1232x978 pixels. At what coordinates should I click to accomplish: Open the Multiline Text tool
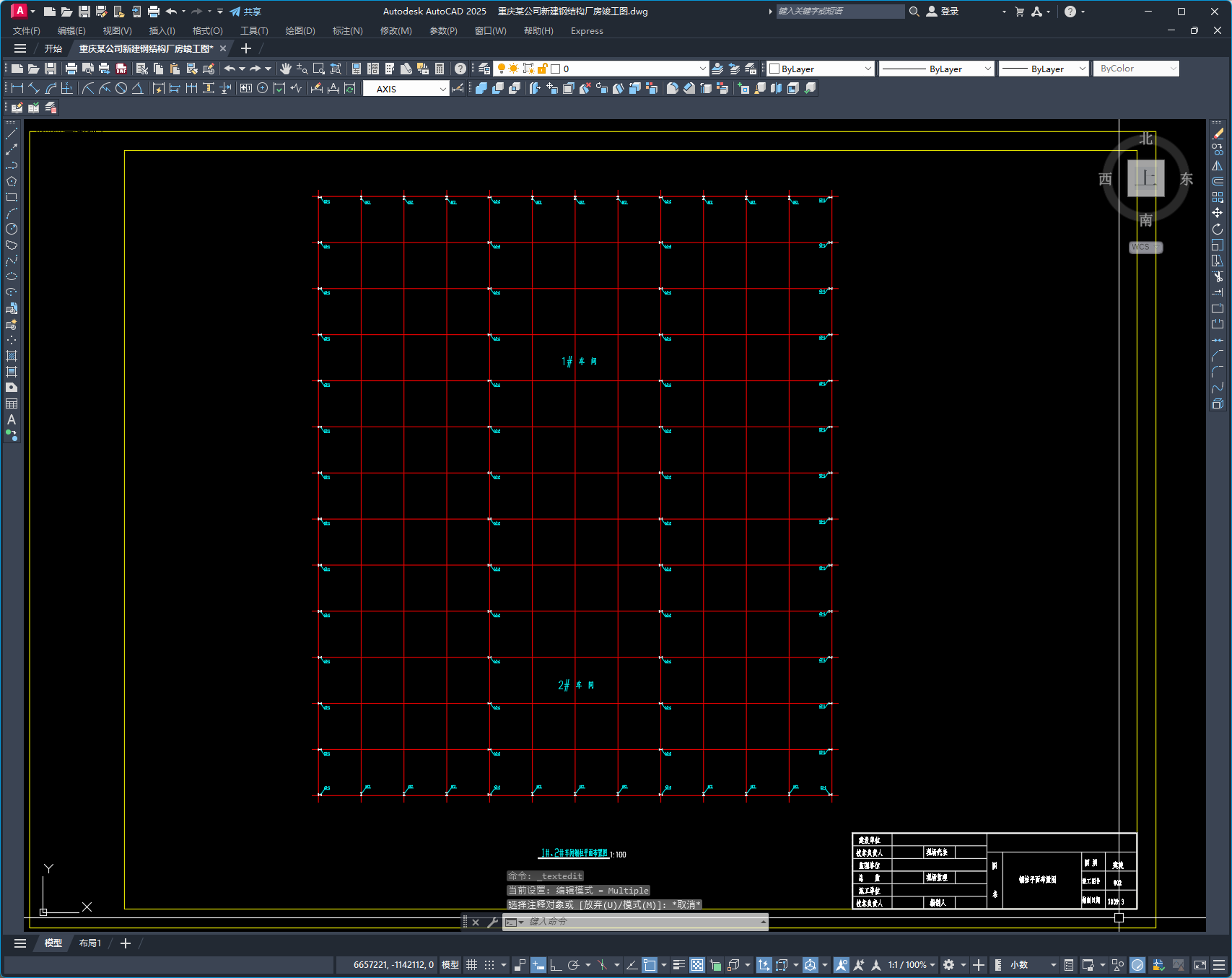coord(12,420)
